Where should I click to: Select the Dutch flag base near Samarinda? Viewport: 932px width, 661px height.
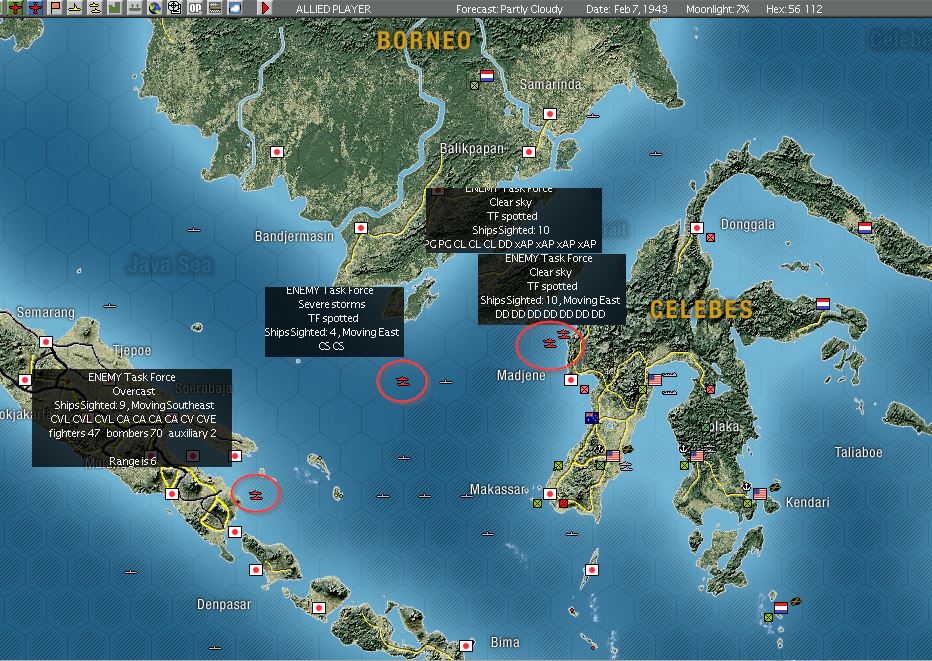(487, 76)
